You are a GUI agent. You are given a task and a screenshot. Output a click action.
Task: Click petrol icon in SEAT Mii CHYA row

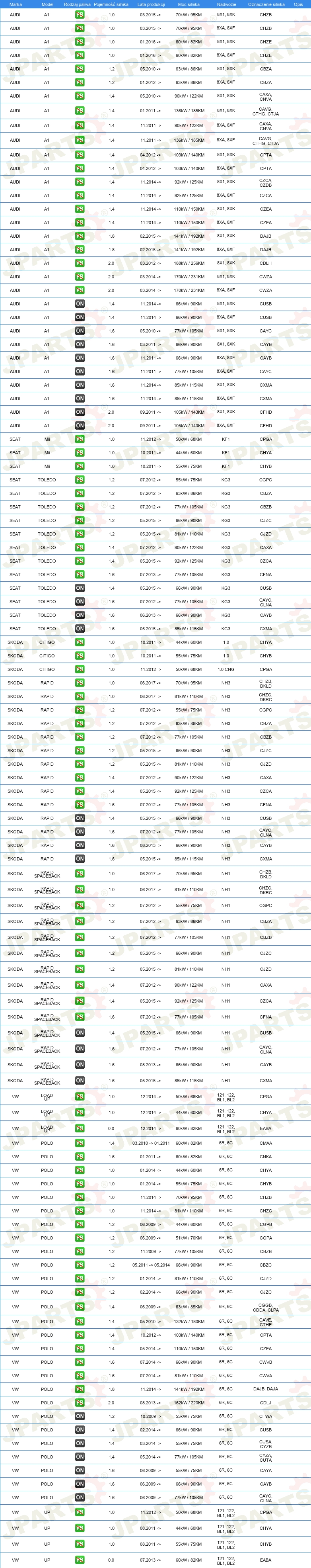point(80,452)
